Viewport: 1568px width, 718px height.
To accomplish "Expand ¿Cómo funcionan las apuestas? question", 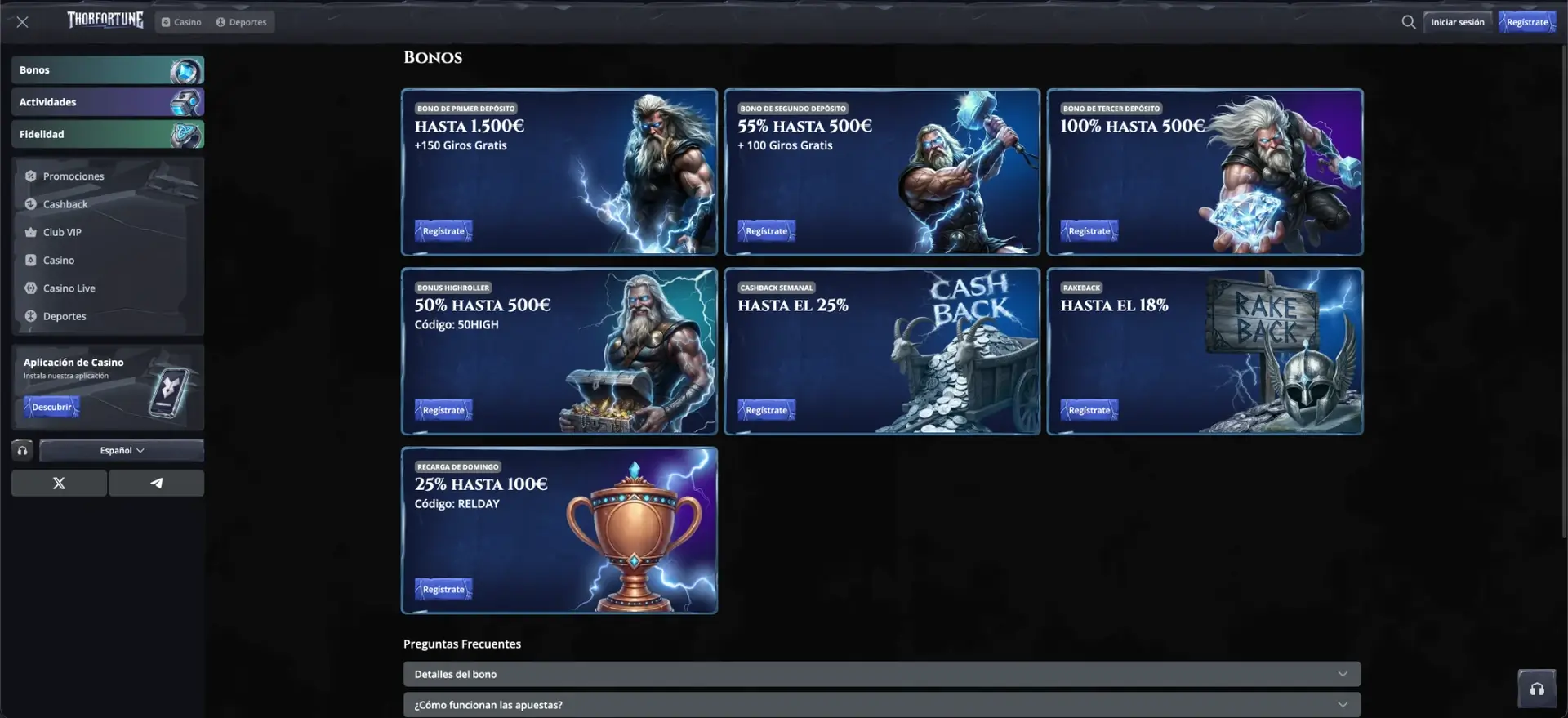I will pyautogui.click(x=882, y=705).
